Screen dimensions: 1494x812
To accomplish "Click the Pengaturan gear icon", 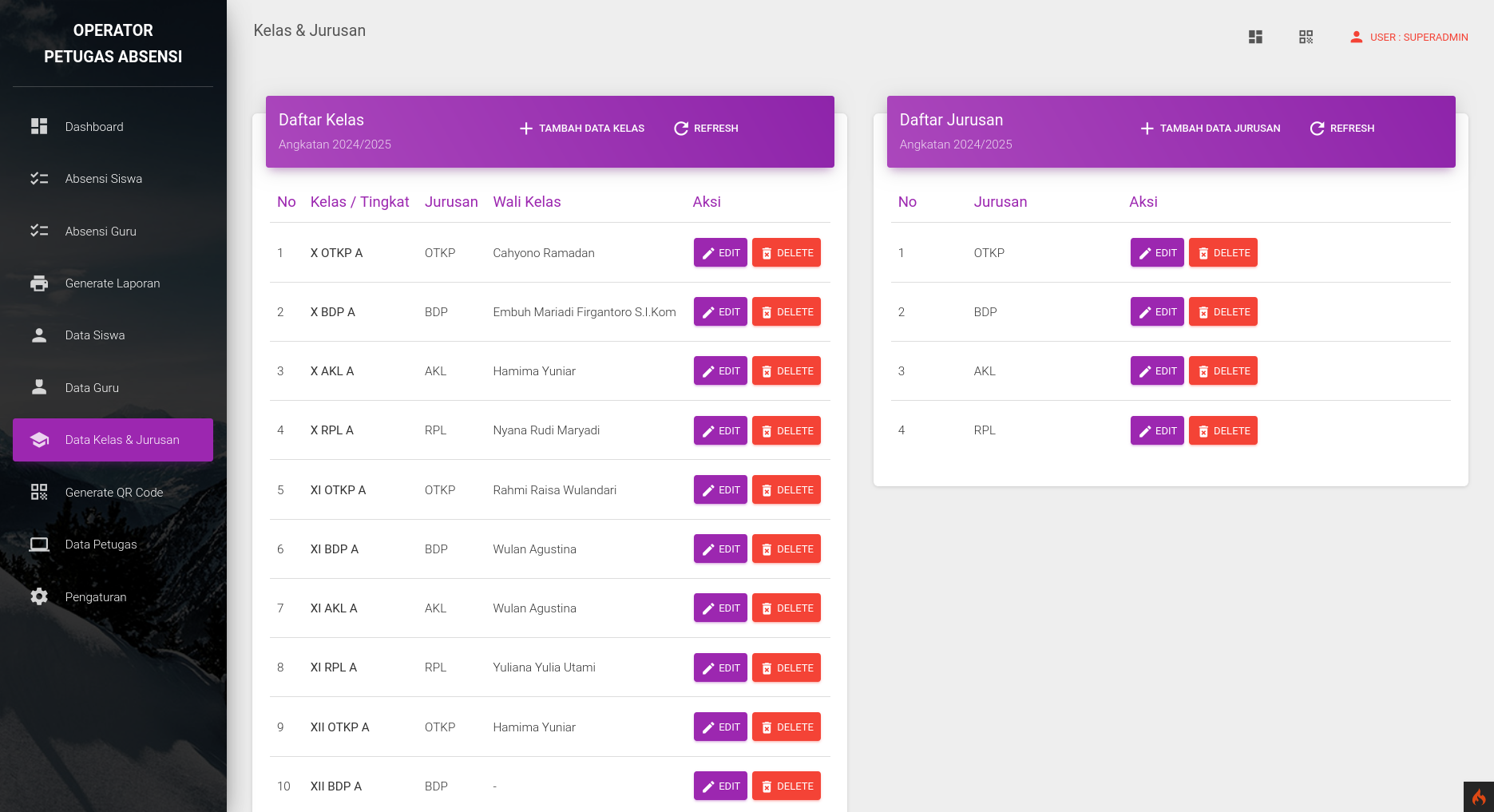I will (x=39, y=596).
